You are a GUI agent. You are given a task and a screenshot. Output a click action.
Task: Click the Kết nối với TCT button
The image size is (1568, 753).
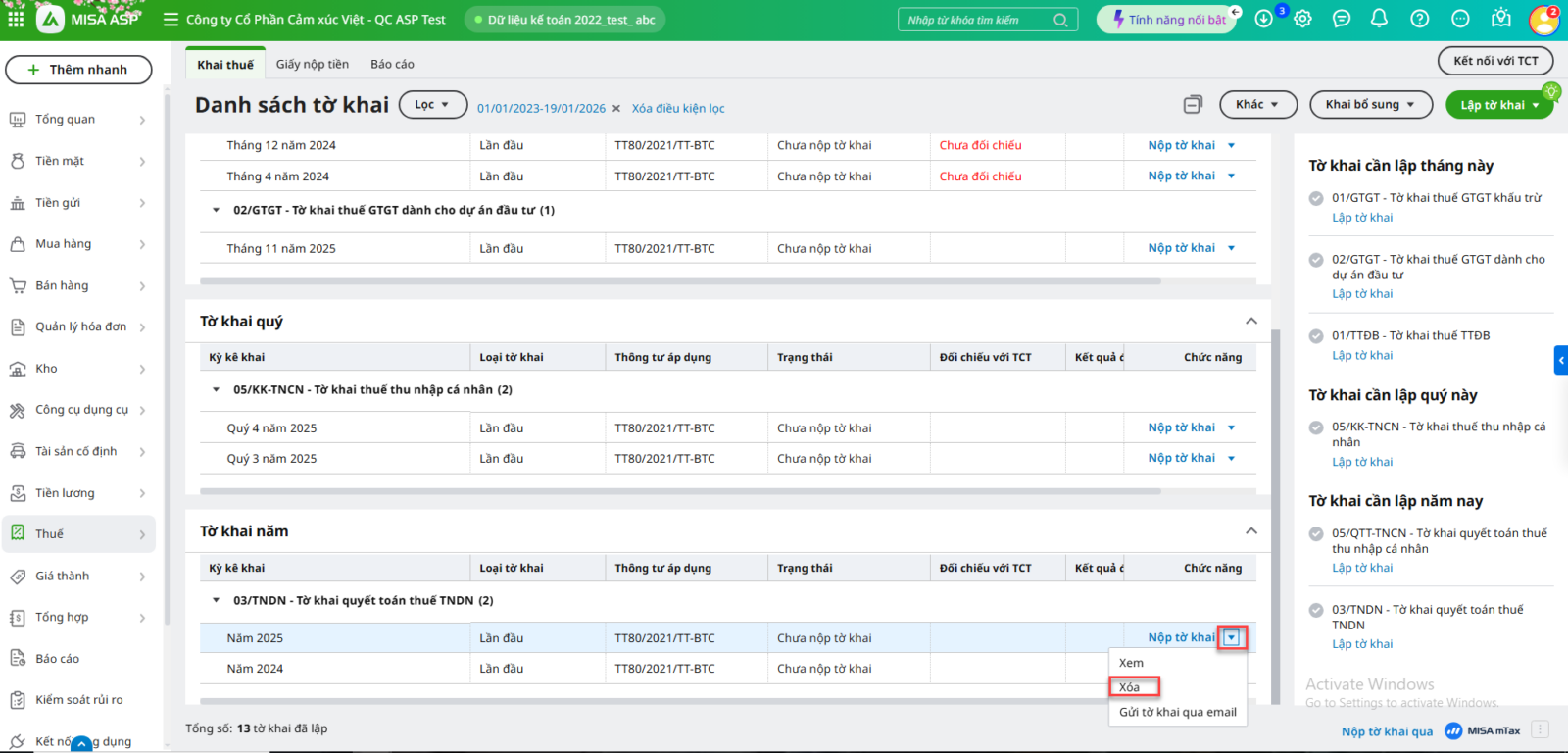coord(1494,61)
